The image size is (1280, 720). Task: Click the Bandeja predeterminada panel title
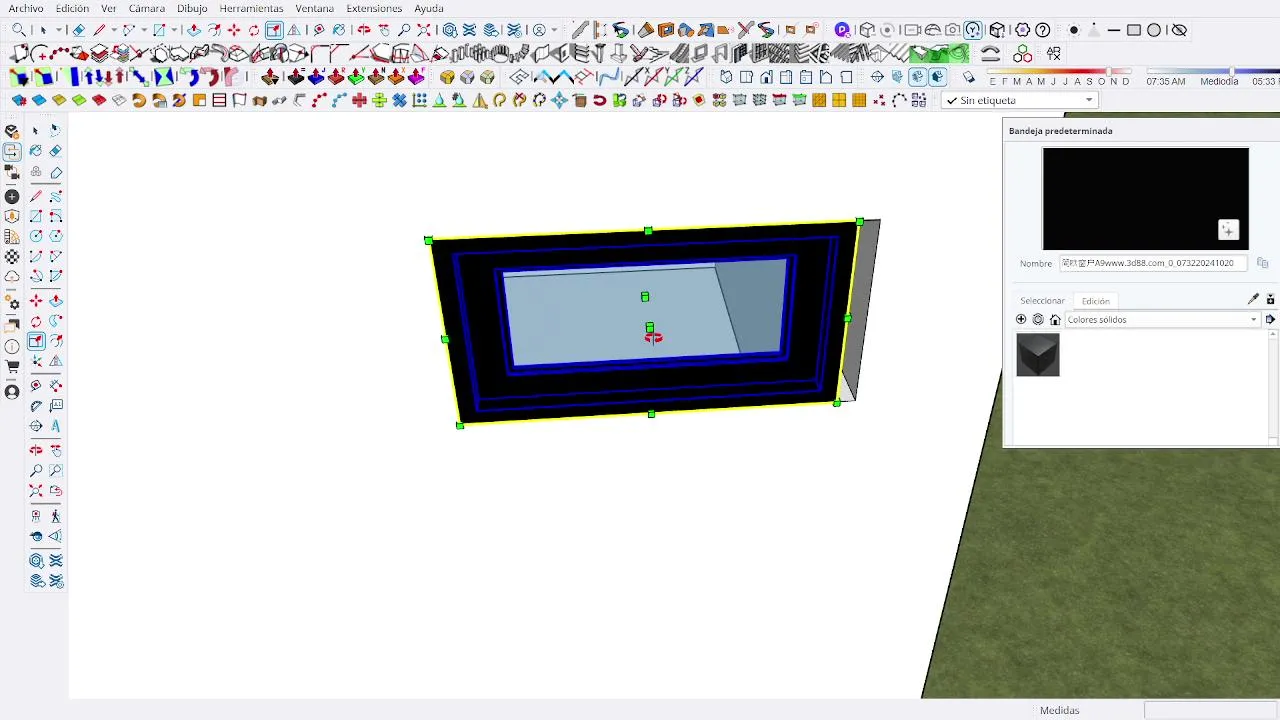pyautogui.click(x=1060, y=131)
